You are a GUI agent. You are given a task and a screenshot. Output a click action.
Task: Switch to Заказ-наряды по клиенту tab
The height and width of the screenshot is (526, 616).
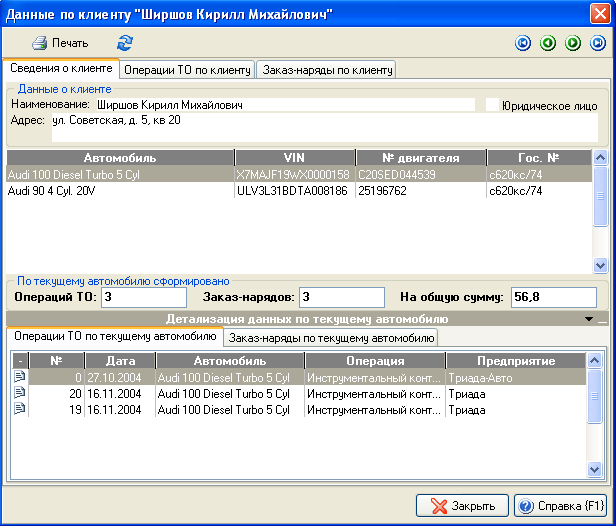[328, 69]
